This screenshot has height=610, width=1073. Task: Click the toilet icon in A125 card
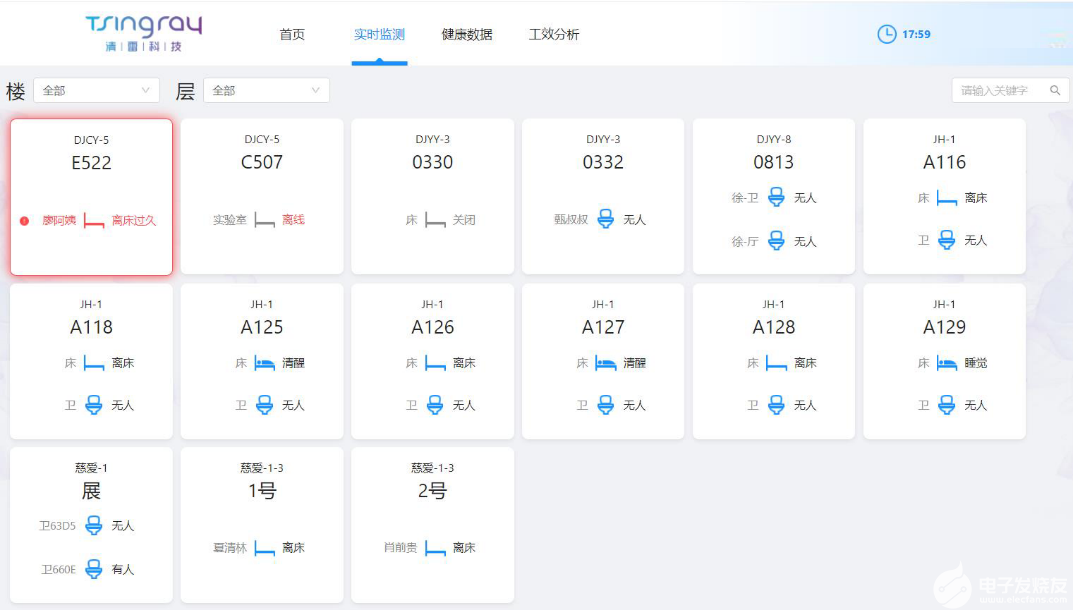[264, 405]
